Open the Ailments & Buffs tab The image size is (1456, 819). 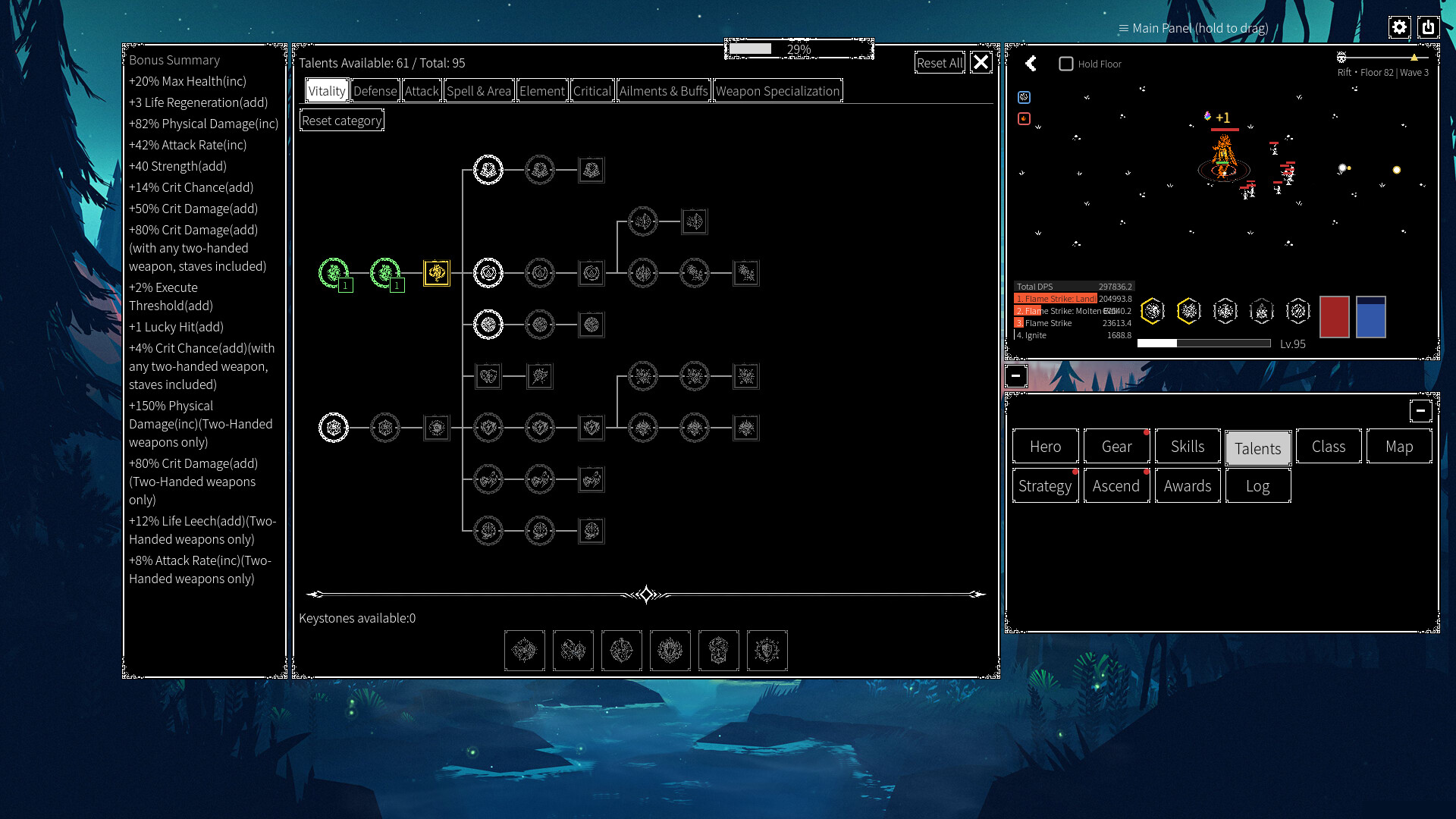pyautogui.click(x=664, y=91)
